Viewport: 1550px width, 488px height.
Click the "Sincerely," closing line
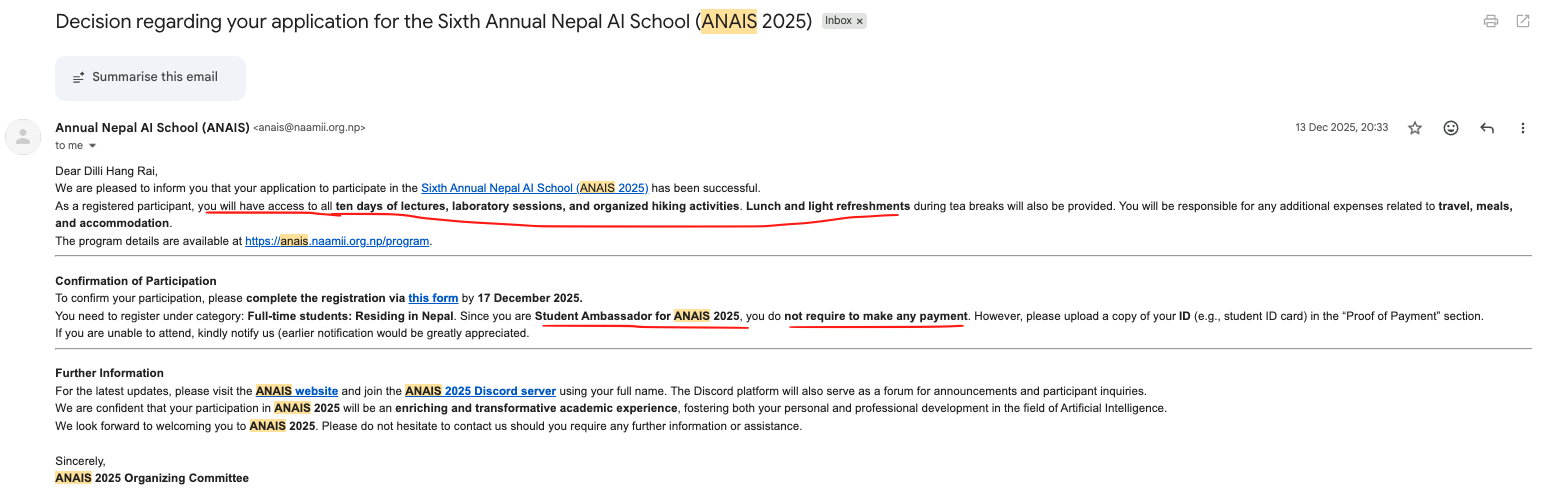pyautogui.click(x=80, y=461)
